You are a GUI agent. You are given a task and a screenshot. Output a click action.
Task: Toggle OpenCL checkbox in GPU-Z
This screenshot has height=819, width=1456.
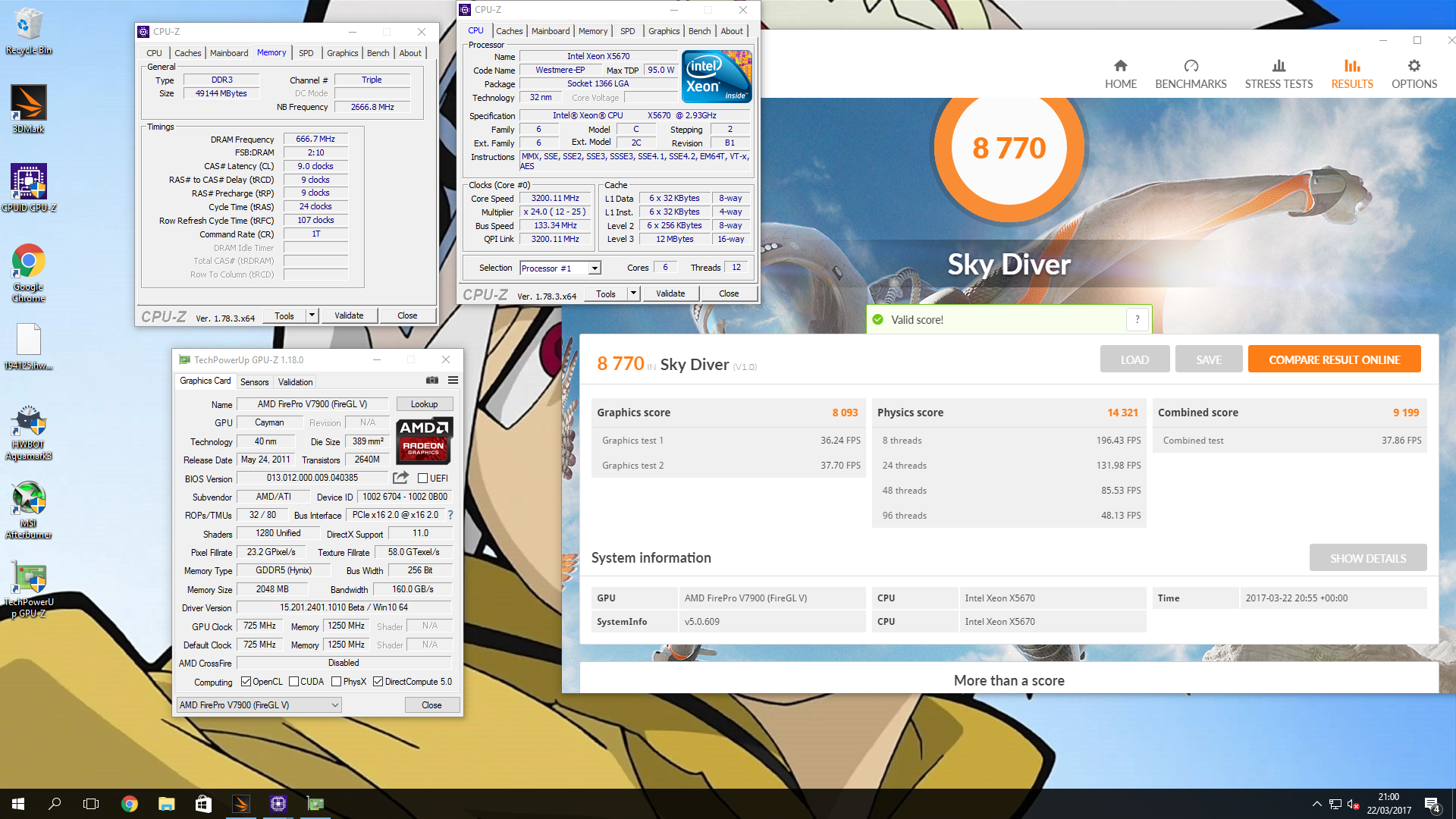point(246,682)
